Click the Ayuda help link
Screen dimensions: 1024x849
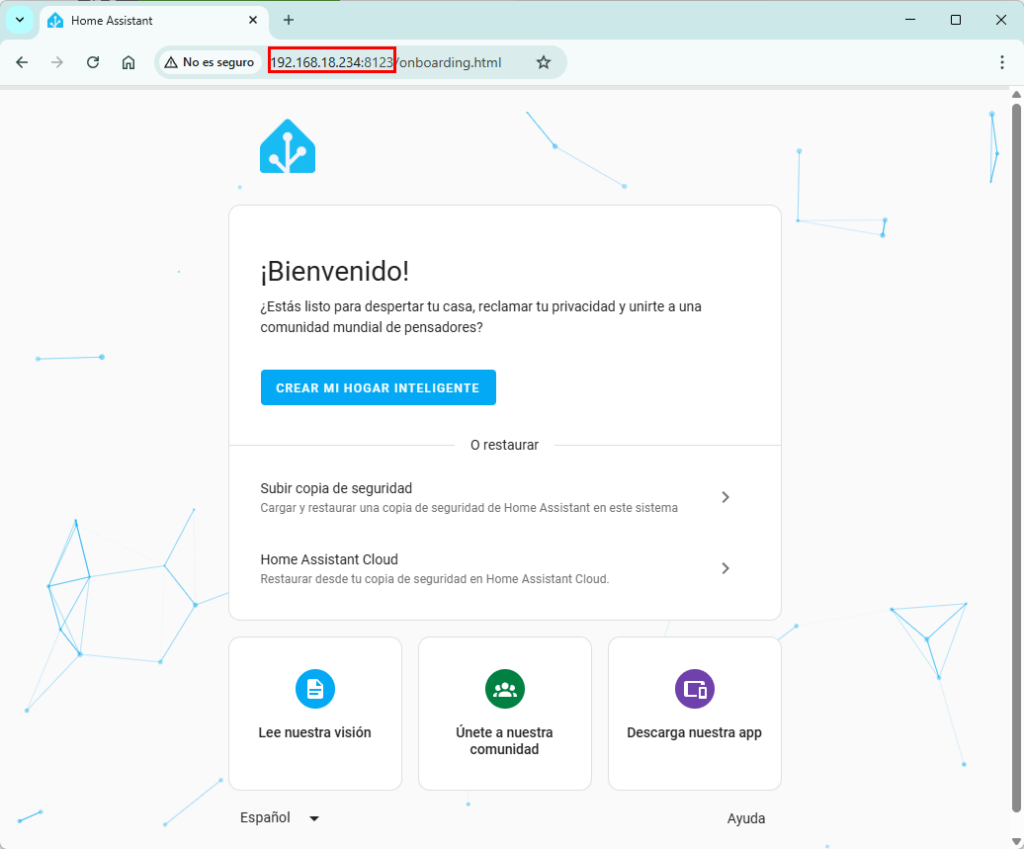745,818
